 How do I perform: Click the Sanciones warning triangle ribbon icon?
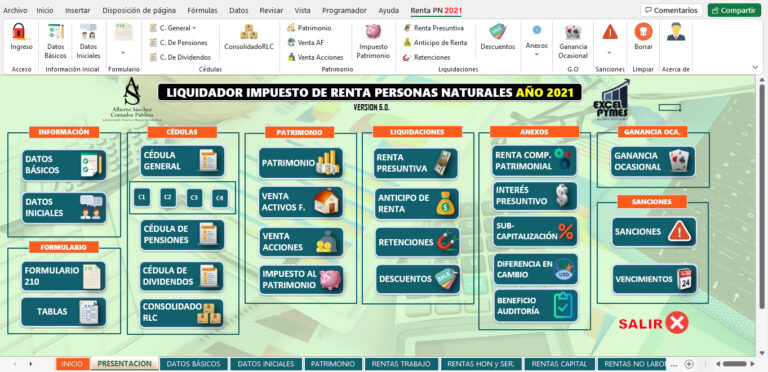click(x=610, y=32)
